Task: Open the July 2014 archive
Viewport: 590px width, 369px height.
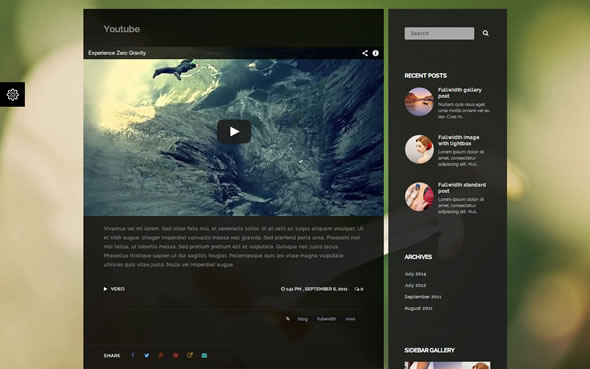Action: 415,274
